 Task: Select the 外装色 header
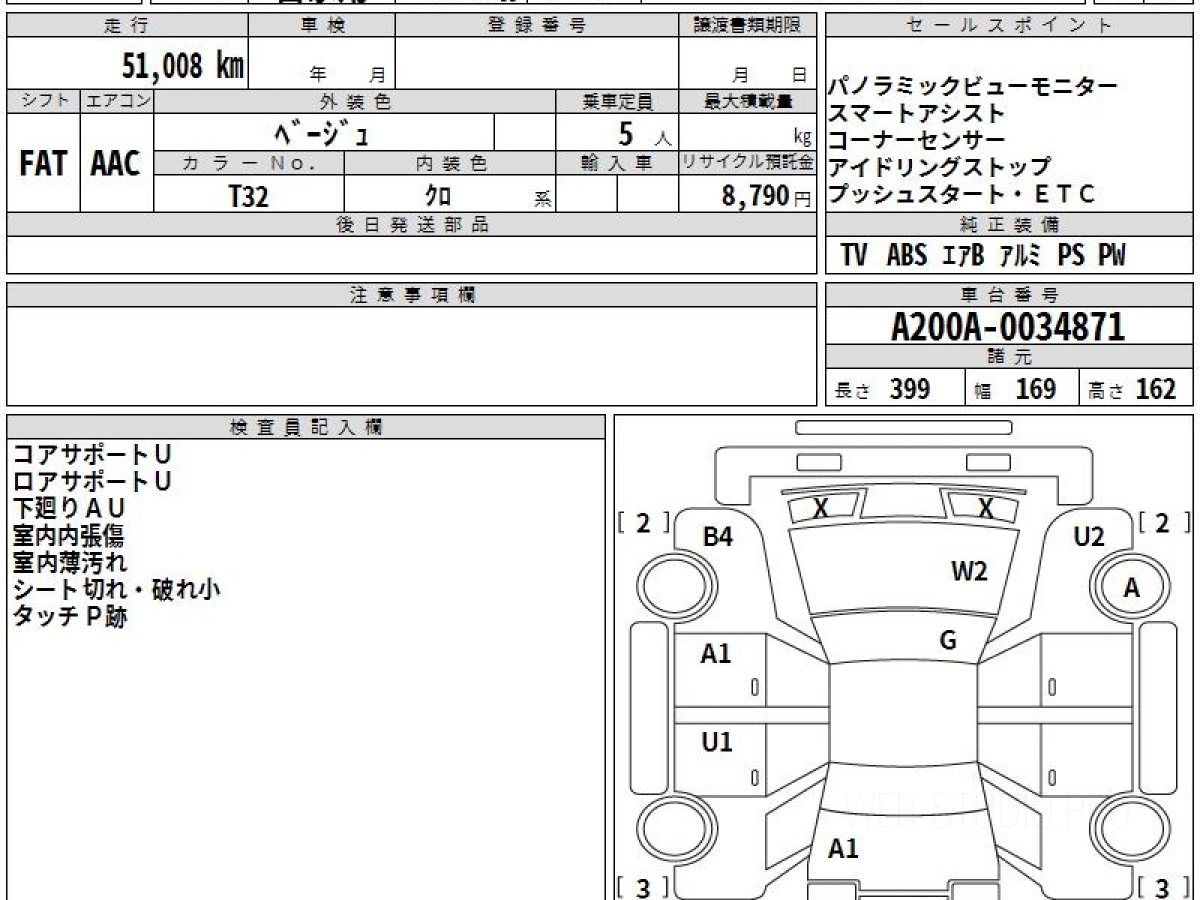(355, 101)
